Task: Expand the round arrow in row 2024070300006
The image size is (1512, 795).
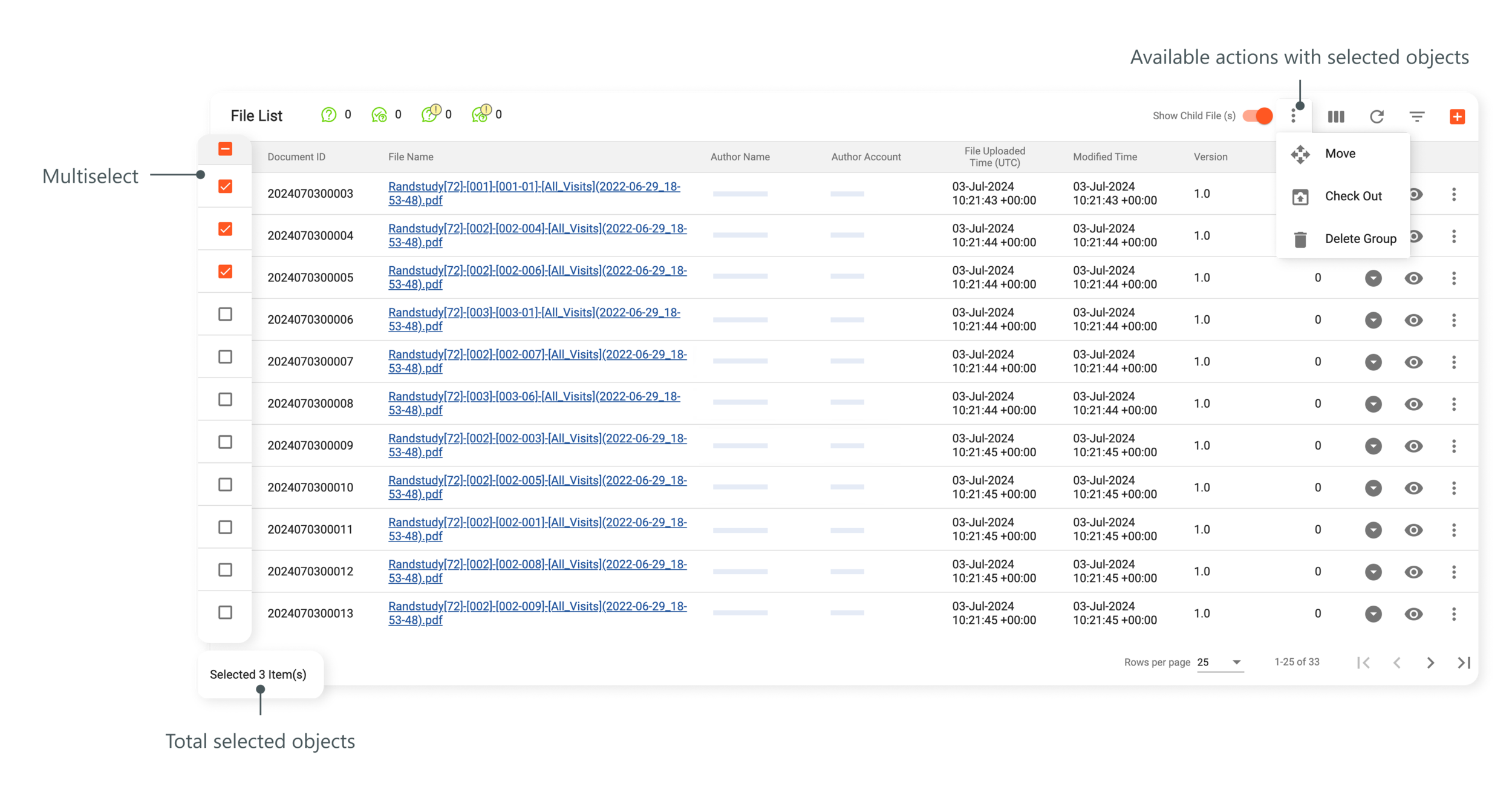Action: [1374, 320]
